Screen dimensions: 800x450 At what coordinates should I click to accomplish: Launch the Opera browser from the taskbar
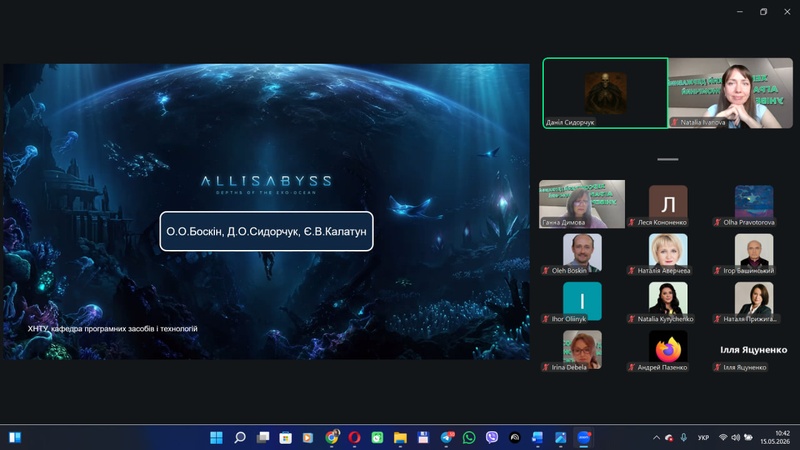[x=354, y=437]
